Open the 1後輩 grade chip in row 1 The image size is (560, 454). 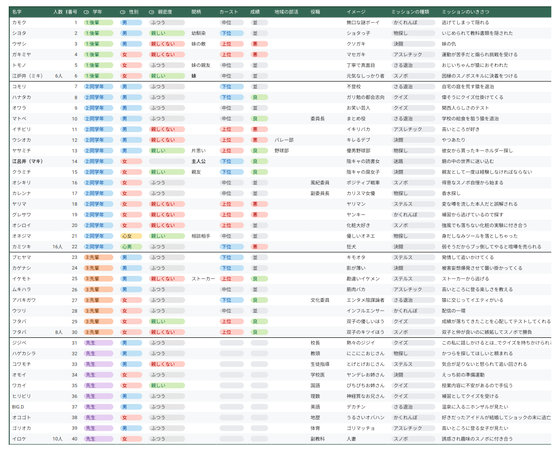point(98,23)
